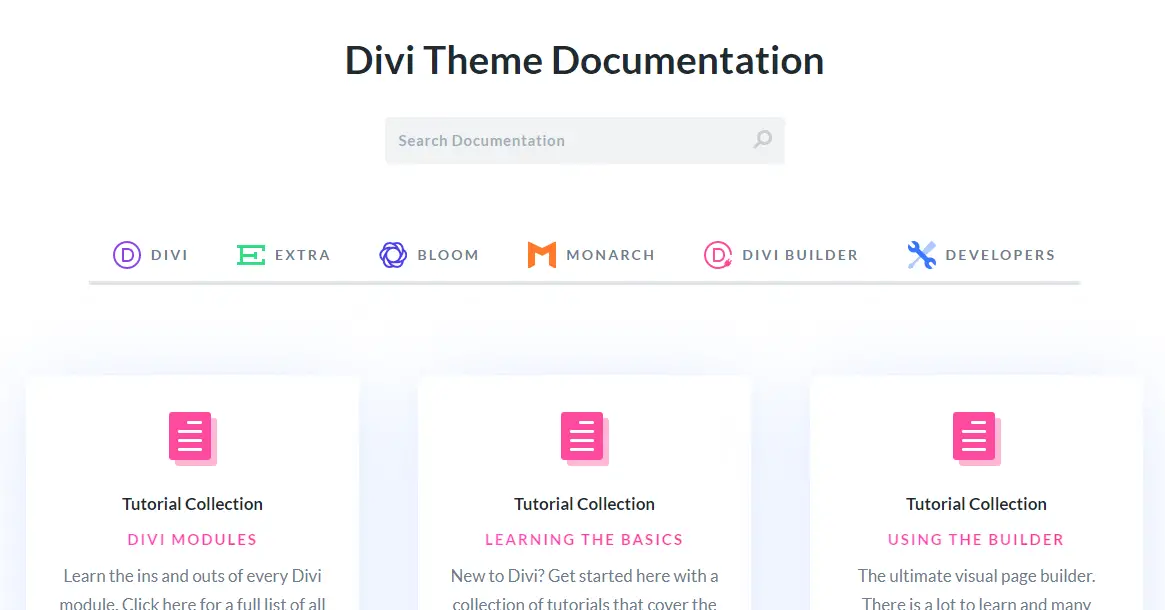Image resolution: width=1165 pixels, height=610 pixels.
Task: Click 'Tutorial Collection' heading above Learning the Basics
Action: 585,504
